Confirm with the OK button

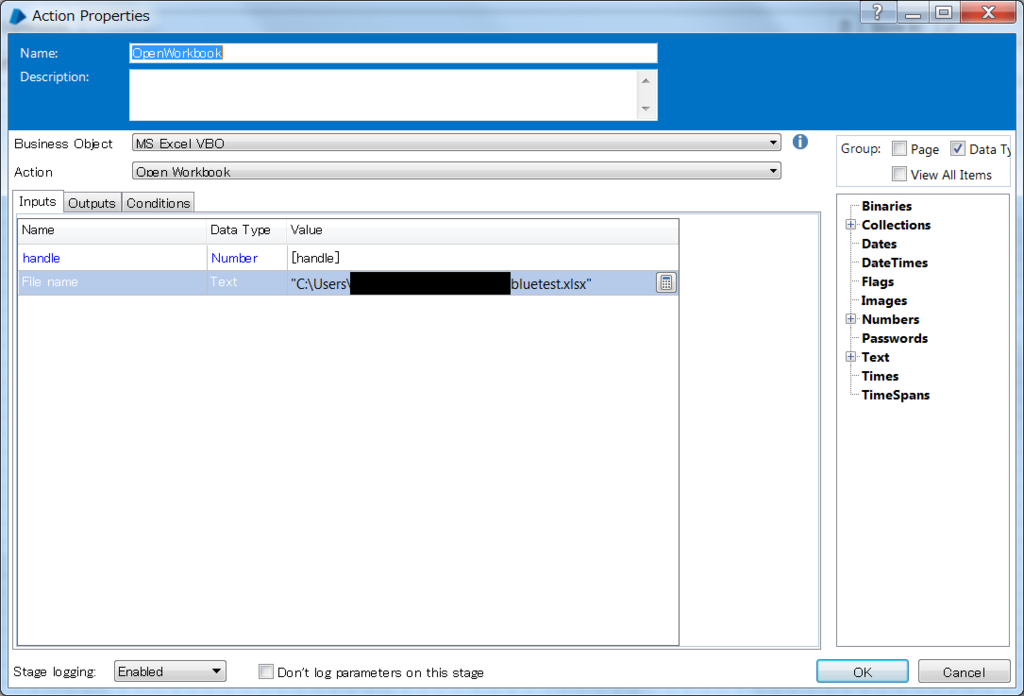862,672
